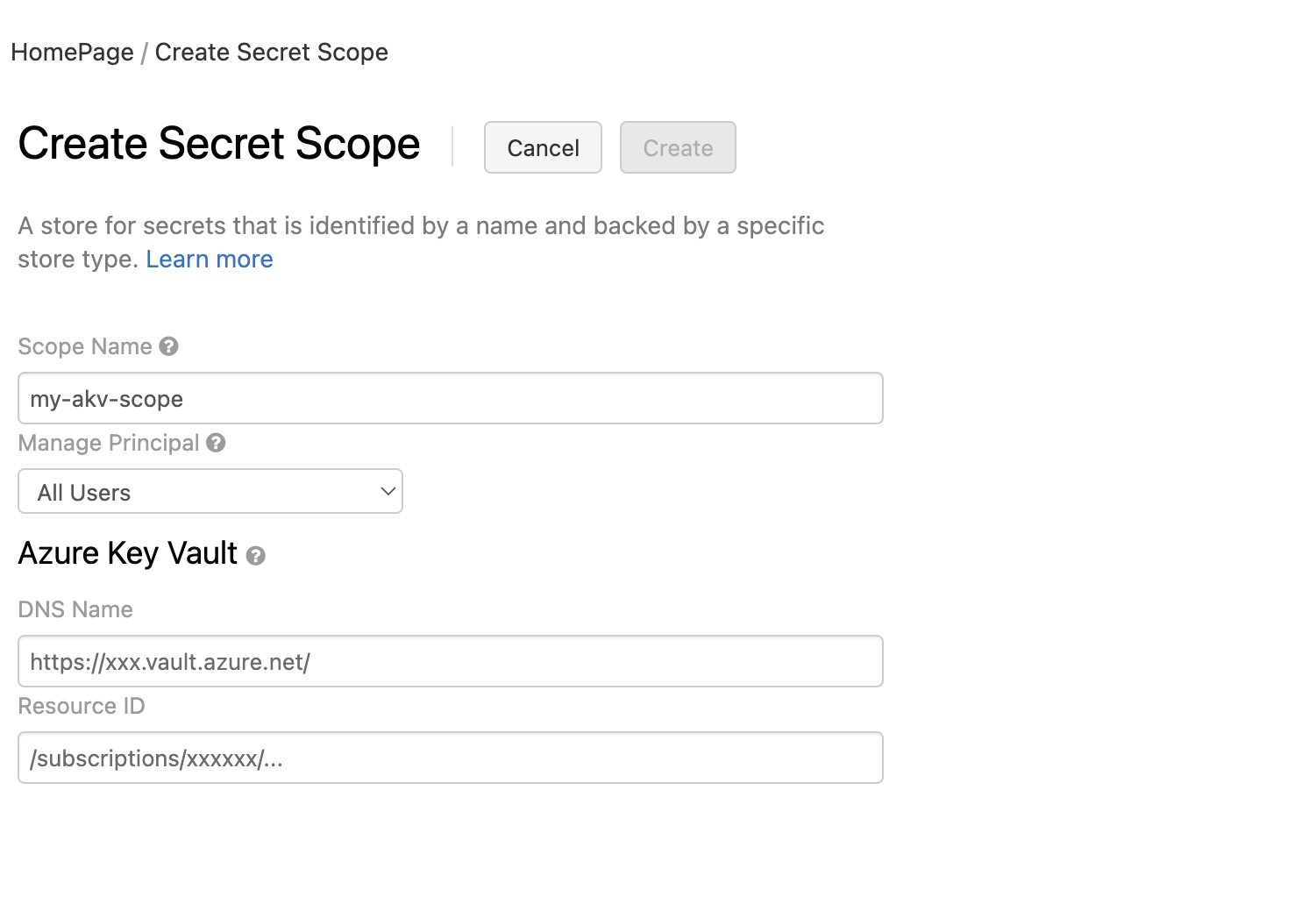Click the DNS Name label

click(75, 610)
